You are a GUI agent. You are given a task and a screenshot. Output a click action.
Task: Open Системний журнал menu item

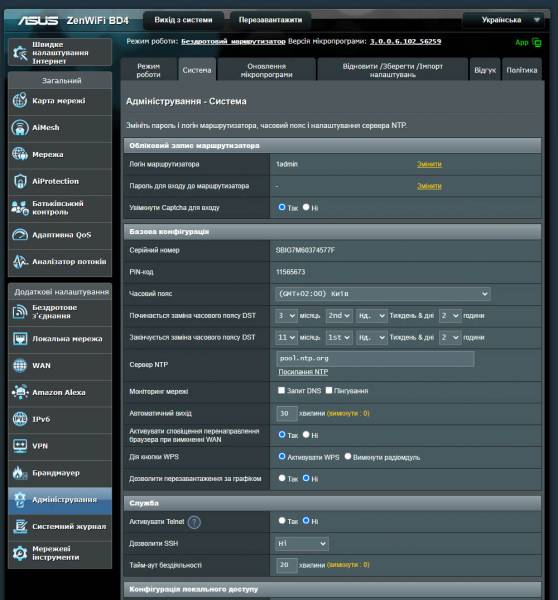[60, 527]
